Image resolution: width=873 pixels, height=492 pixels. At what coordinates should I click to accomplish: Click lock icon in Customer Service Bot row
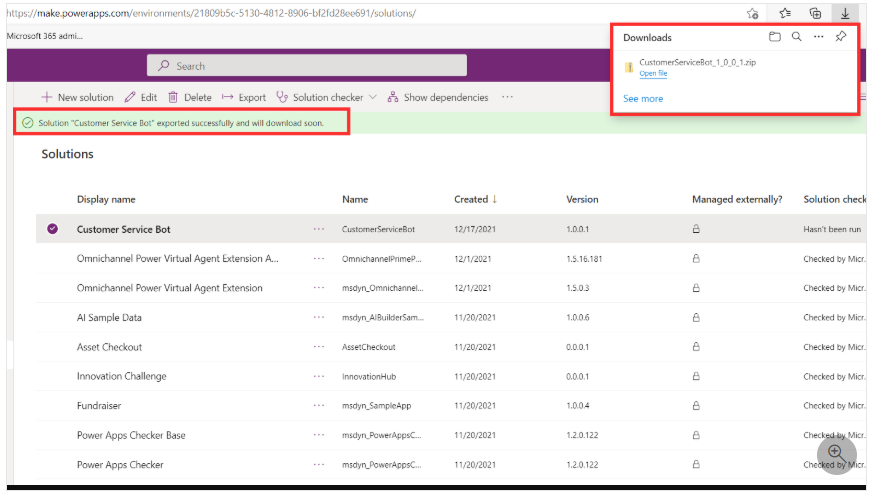tap(696, 229)
